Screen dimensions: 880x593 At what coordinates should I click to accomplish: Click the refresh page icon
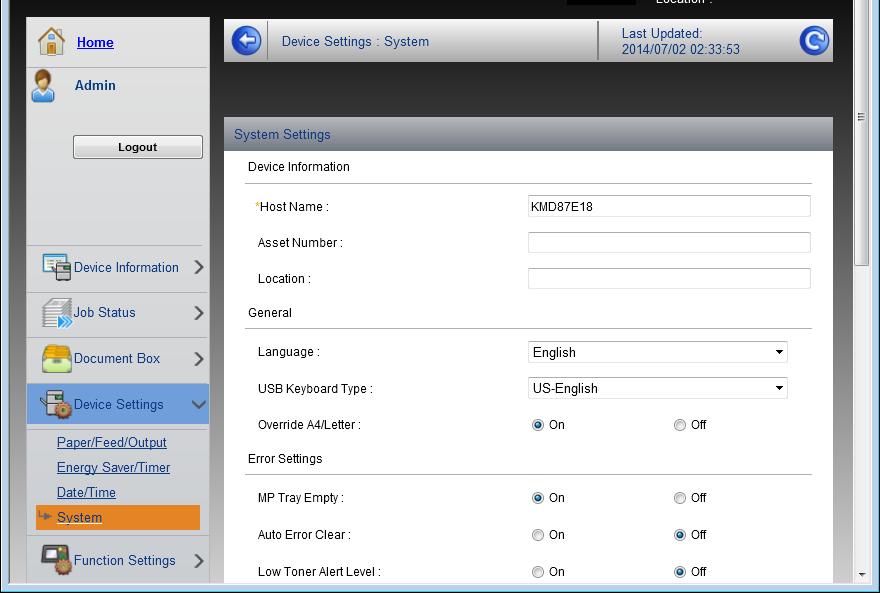click(x=814, y=40)
